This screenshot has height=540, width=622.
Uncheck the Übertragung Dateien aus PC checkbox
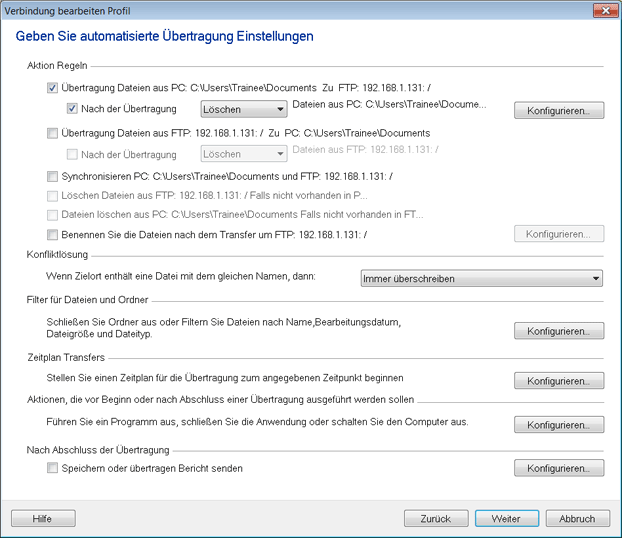53,88
